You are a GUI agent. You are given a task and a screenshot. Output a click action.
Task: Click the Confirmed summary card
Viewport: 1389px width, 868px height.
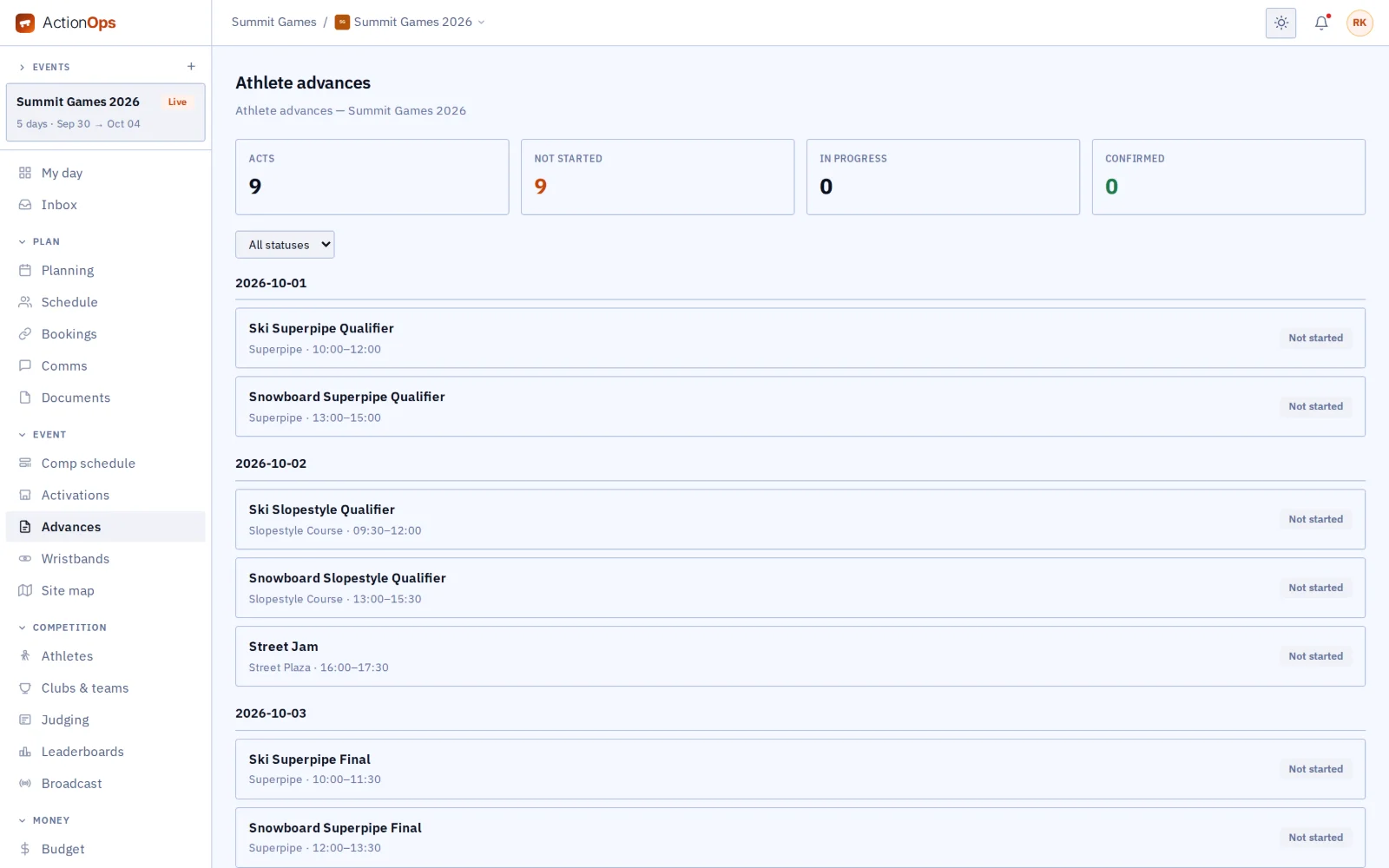[1228, 177]
